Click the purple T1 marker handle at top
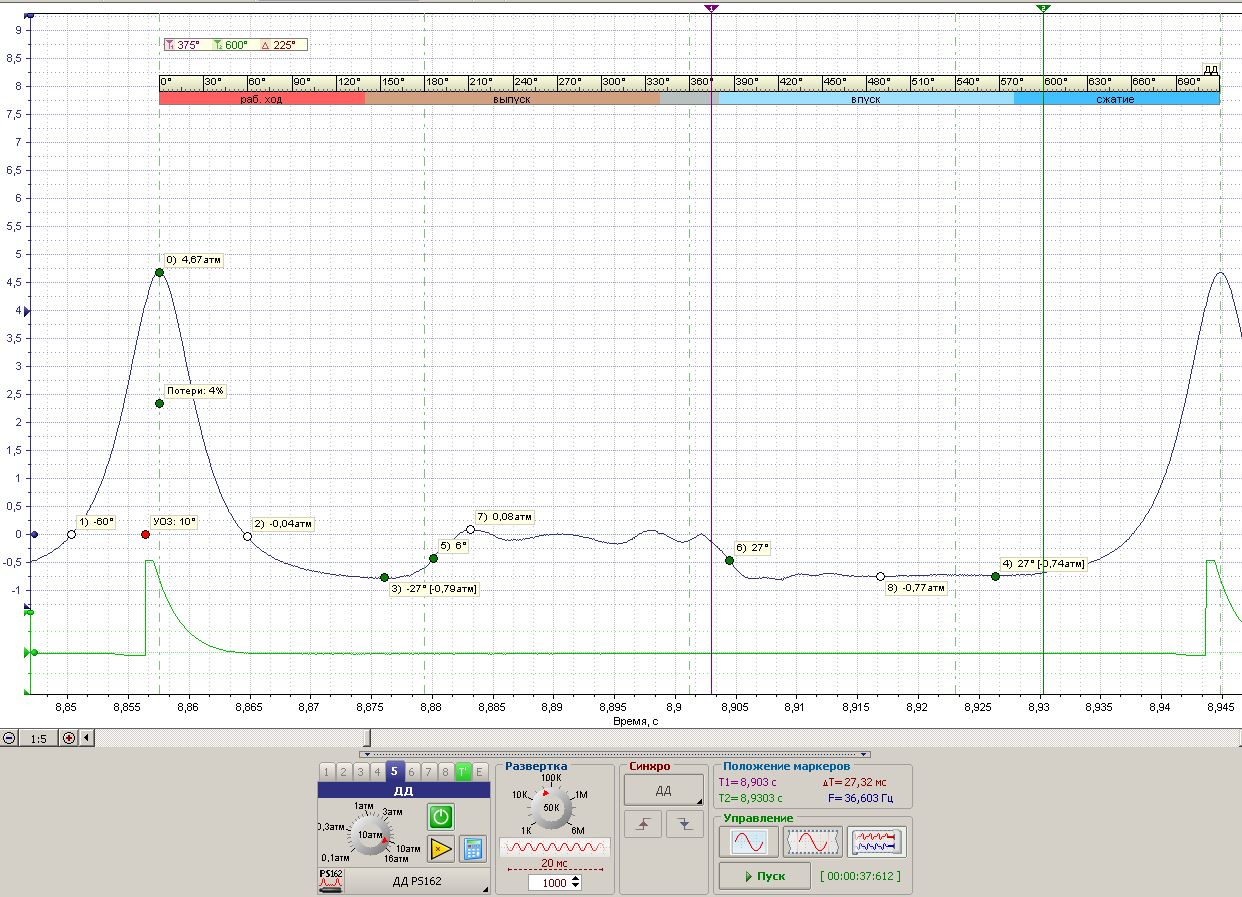The height and width of the screenshot is (897, 1242). click(711, 7)
